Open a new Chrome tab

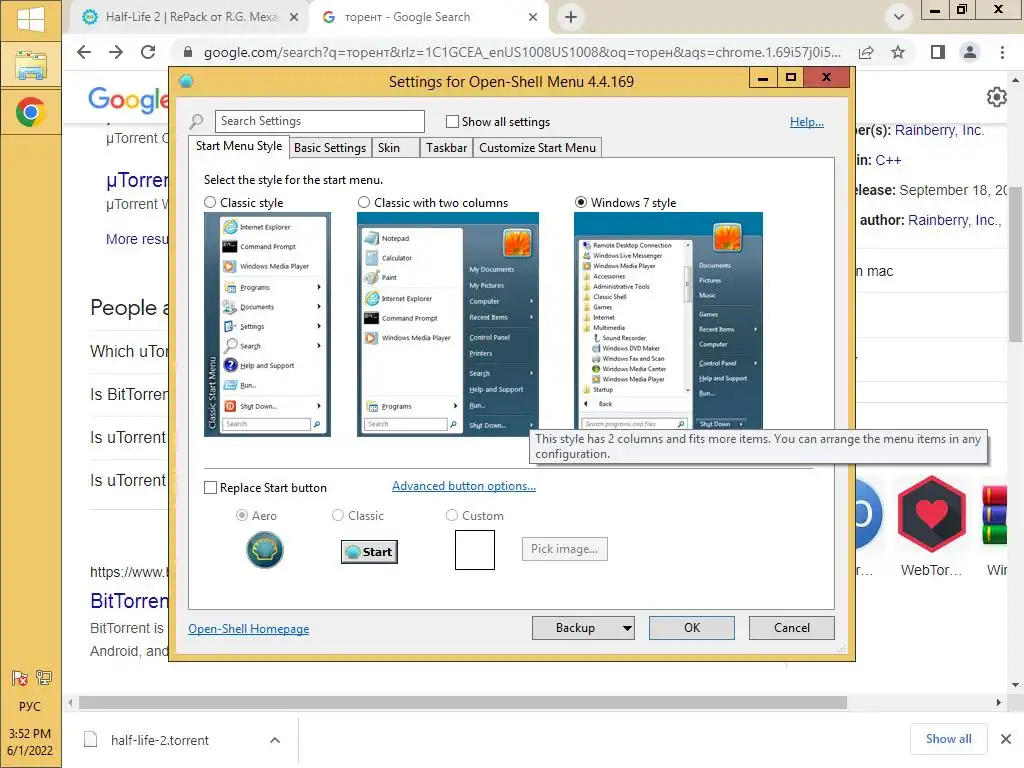[571, 17]
